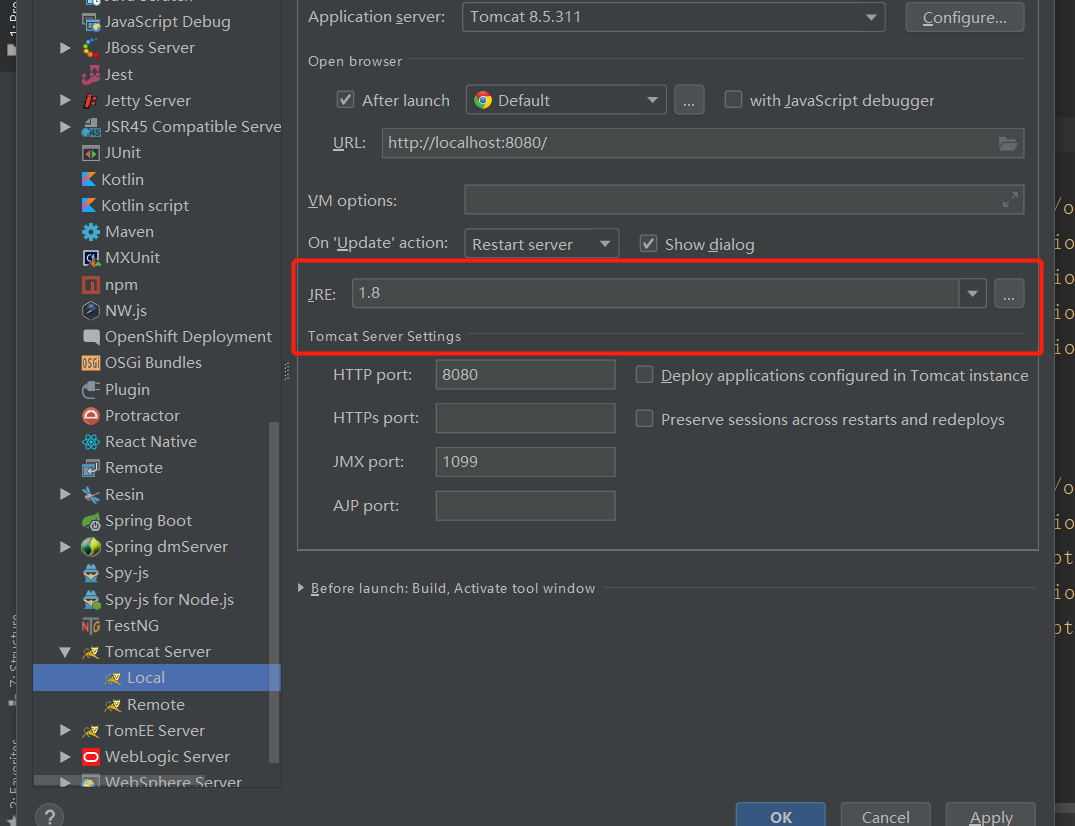1075x826 pixels.
Task: Click the folder icon in URL field
Action: coord(1008,143)
